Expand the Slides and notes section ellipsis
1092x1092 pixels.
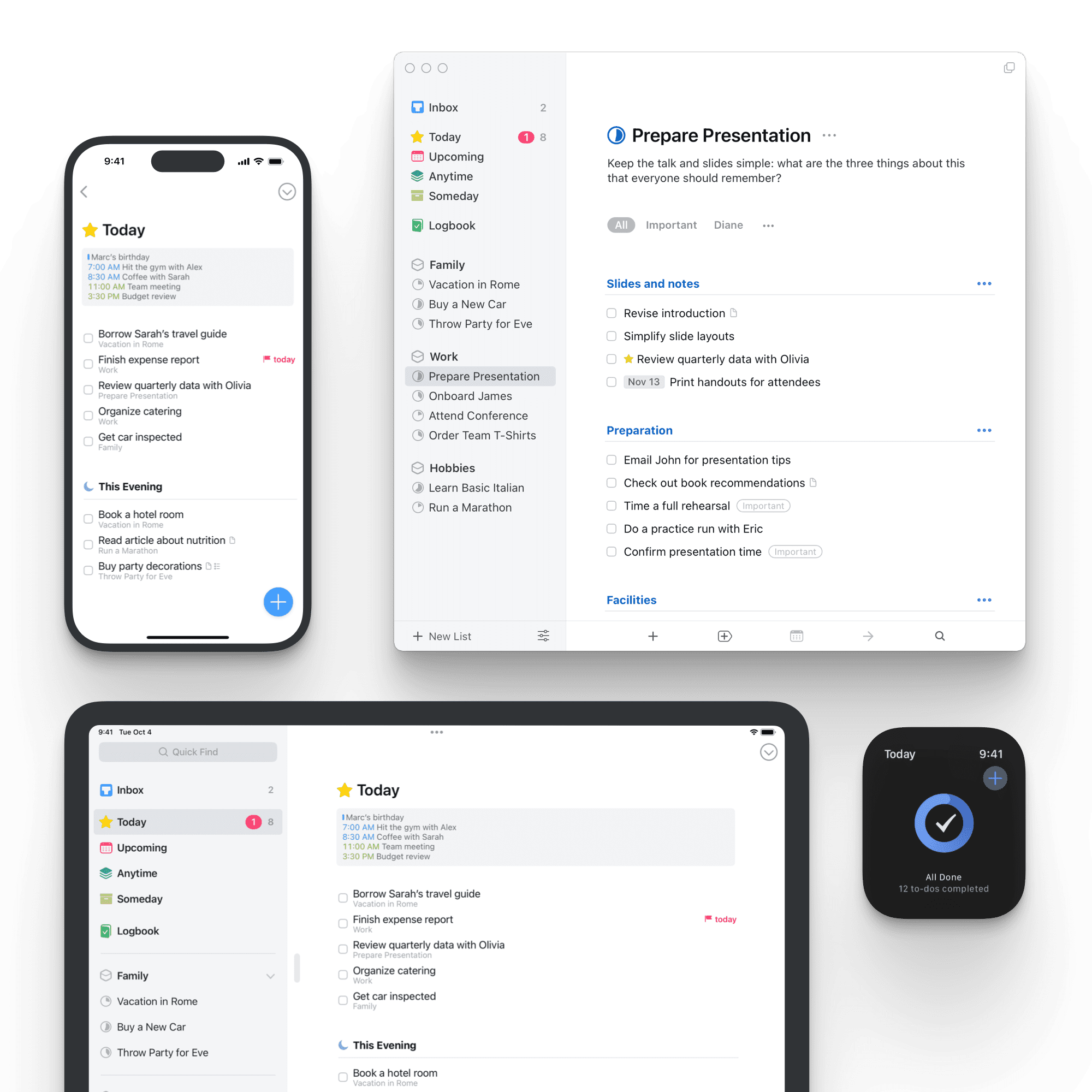pyautogui.click(x=983, y=283)
